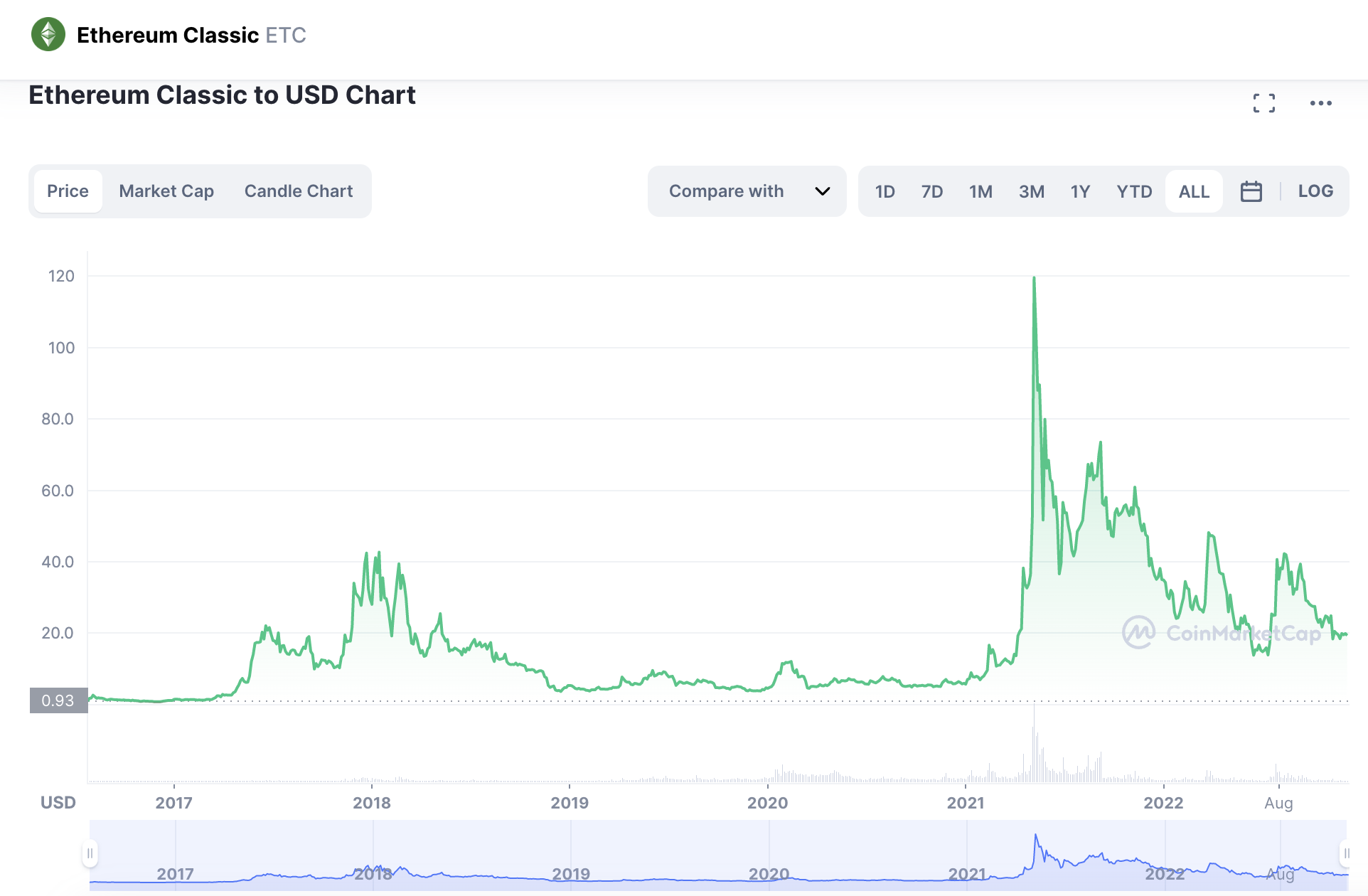1368x896 pixels.
Task: Show the 7D time range
Action: (x=931, y=191)
